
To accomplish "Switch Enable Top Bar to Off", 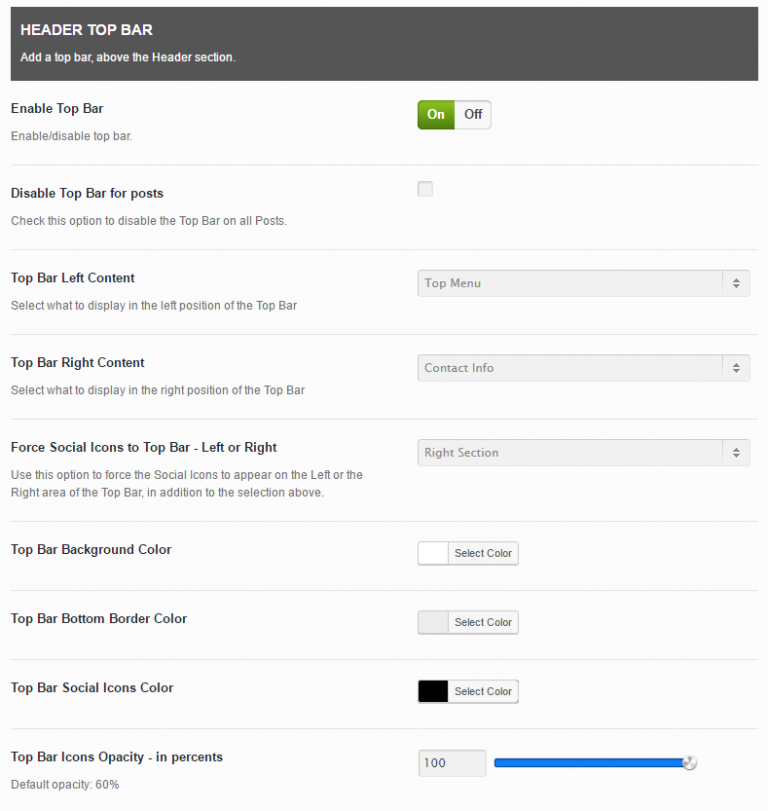I will click(473, 114).
